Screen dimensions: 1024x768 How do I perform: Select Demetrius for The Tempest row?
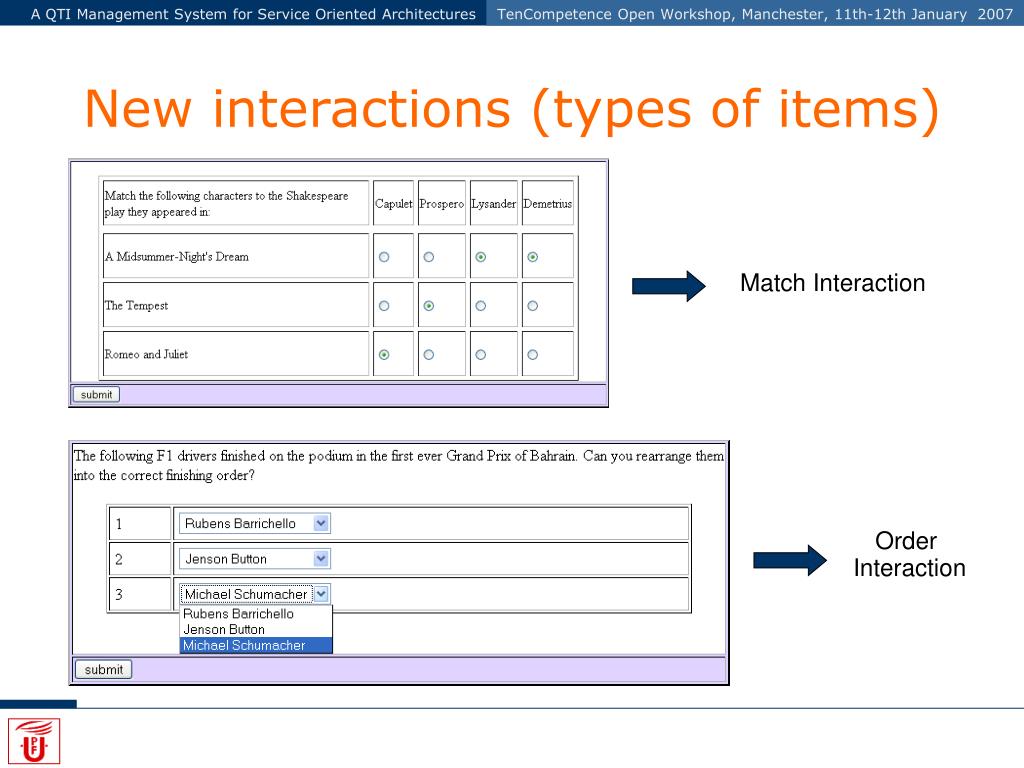(533, 306)
